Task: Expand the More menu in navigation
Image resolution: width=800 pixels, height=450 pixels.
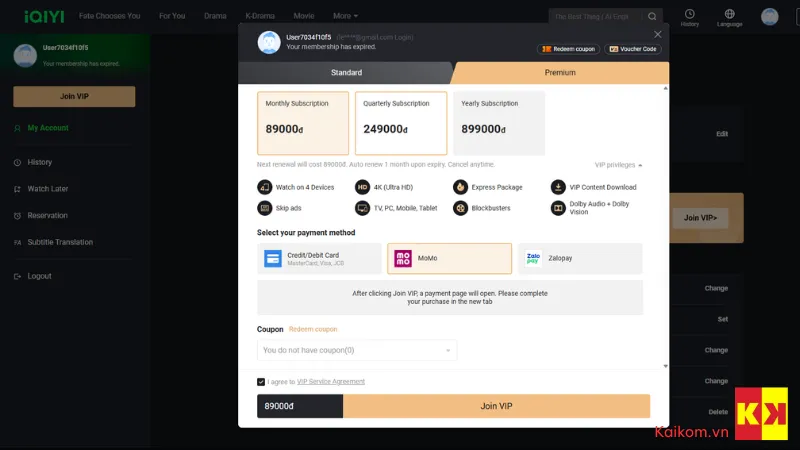Action: coord(345,16)
